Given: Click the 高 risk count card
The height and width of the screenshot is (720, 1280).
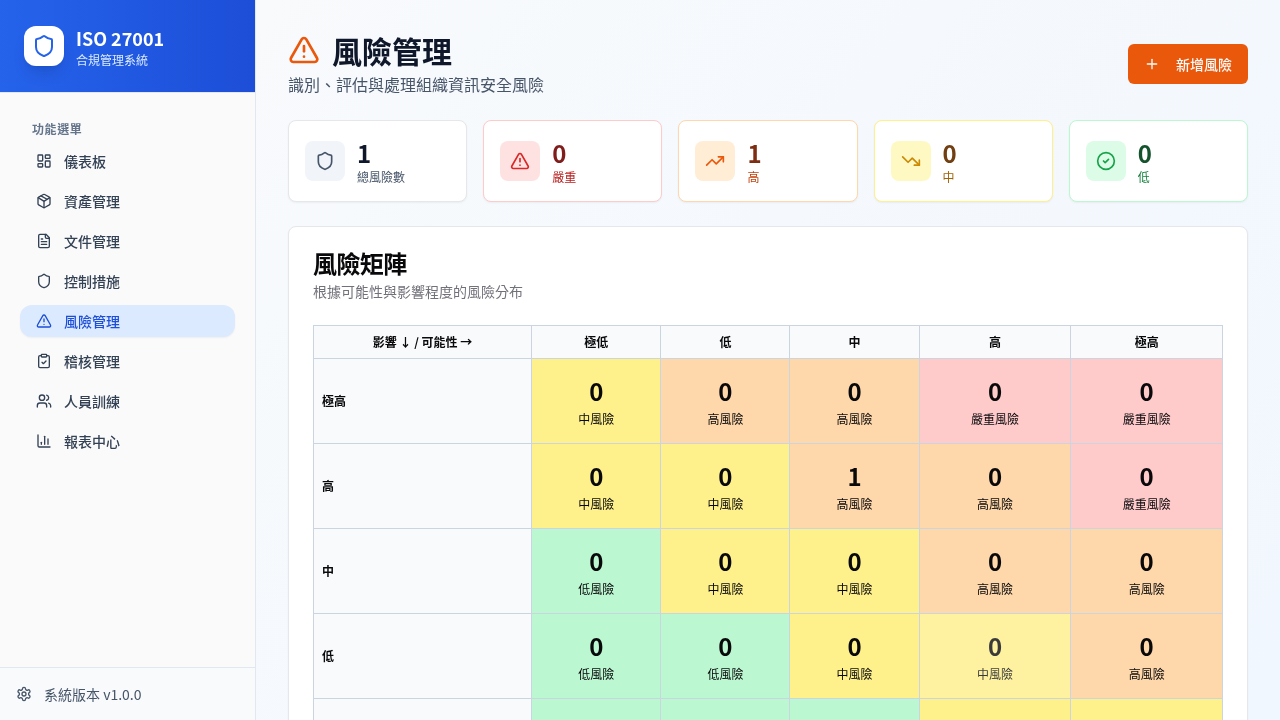Looking at the screenshot, I should click(x=767, y=161).
